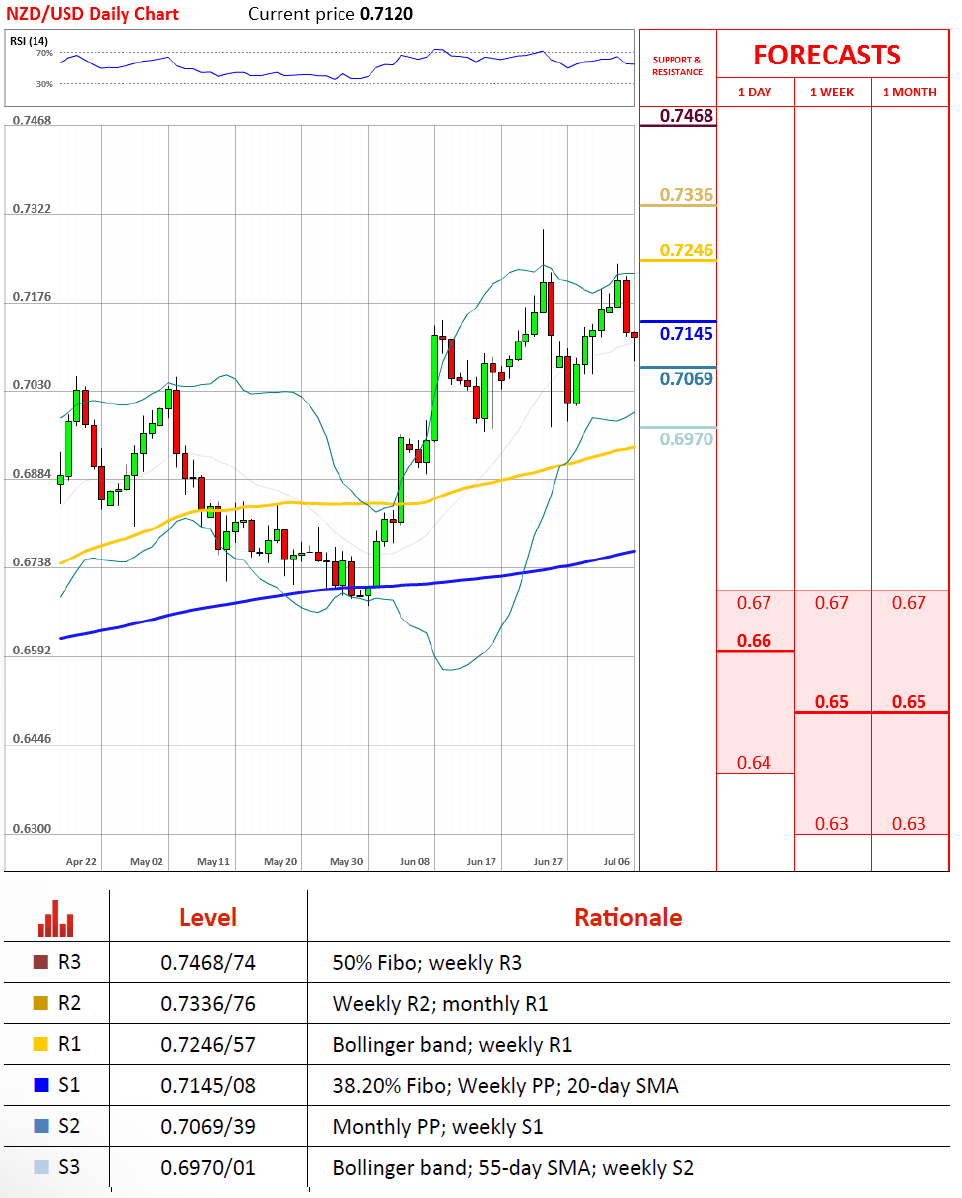Click the FORECASTS heading

pos(827,55)
